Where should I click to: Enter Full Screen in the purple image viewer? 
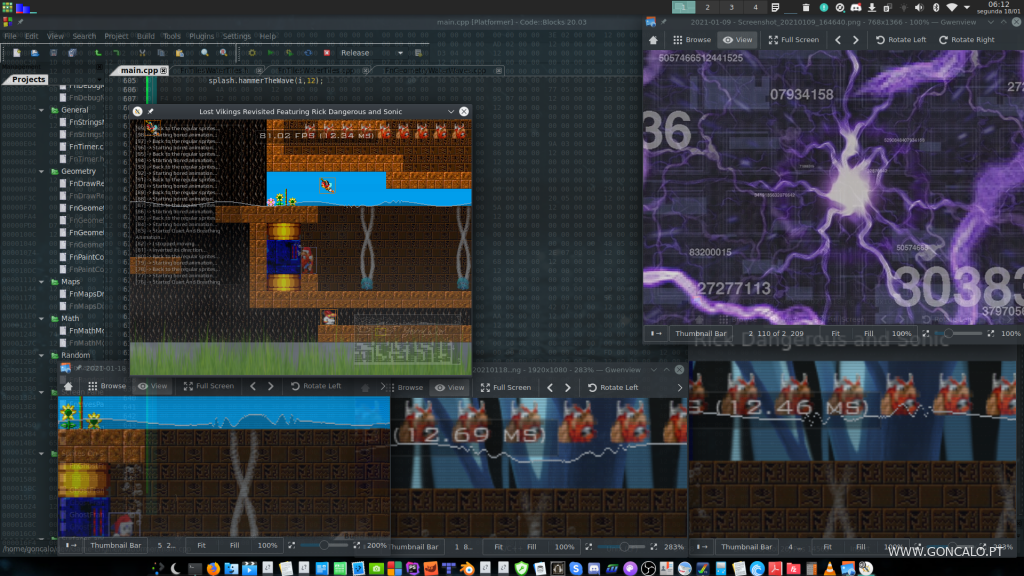click(x=793, y=40)
